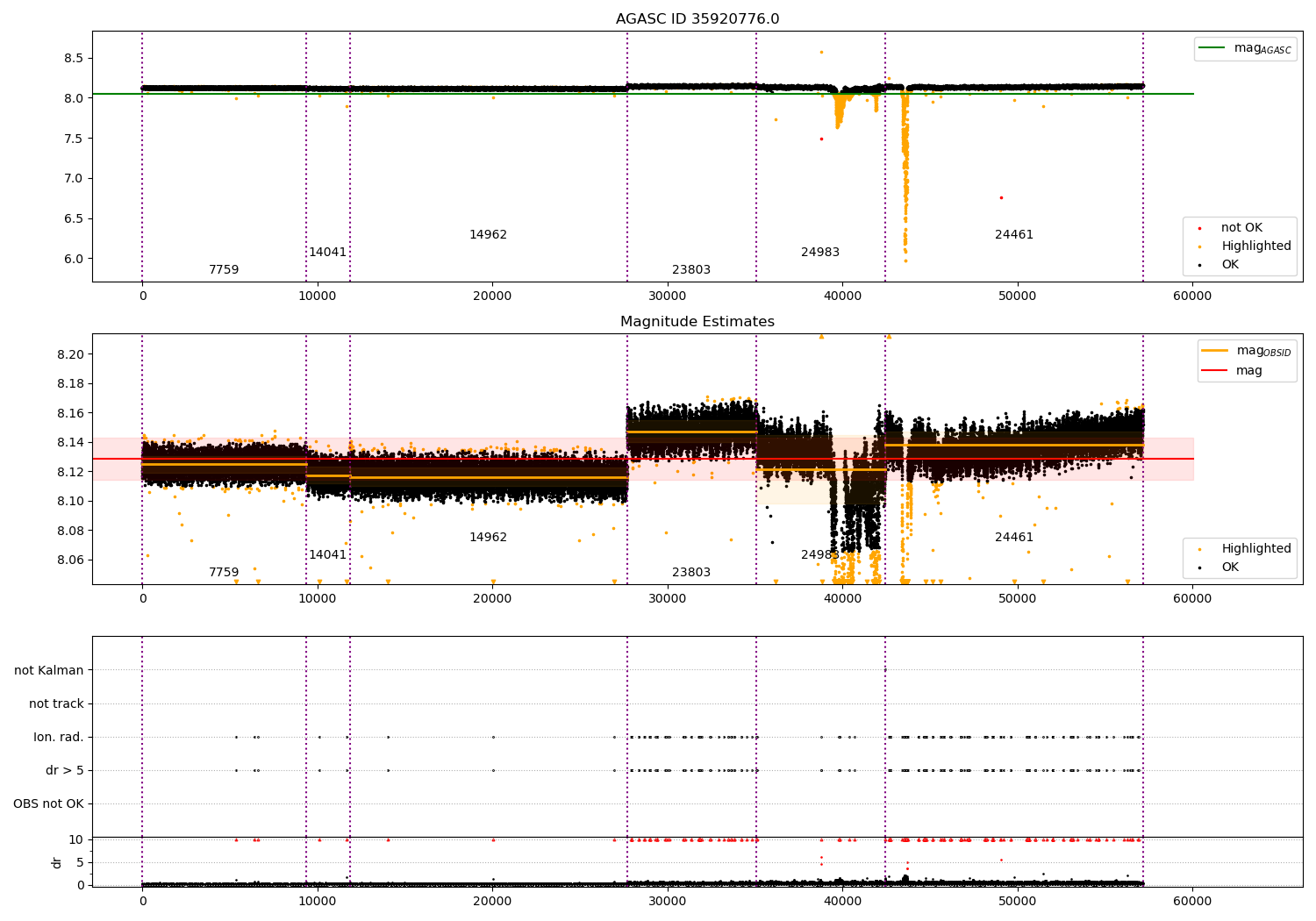Viewport: 1316px width, 921px height.
Task: Click y-axis tick '8.14' in middle plot
Action: pyautogui.click(x=70, y=443)
